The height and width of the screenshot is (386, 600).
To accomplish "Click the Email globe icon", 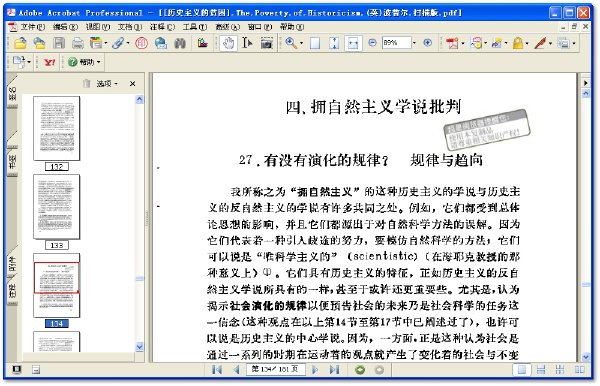I will coord(161,43).
